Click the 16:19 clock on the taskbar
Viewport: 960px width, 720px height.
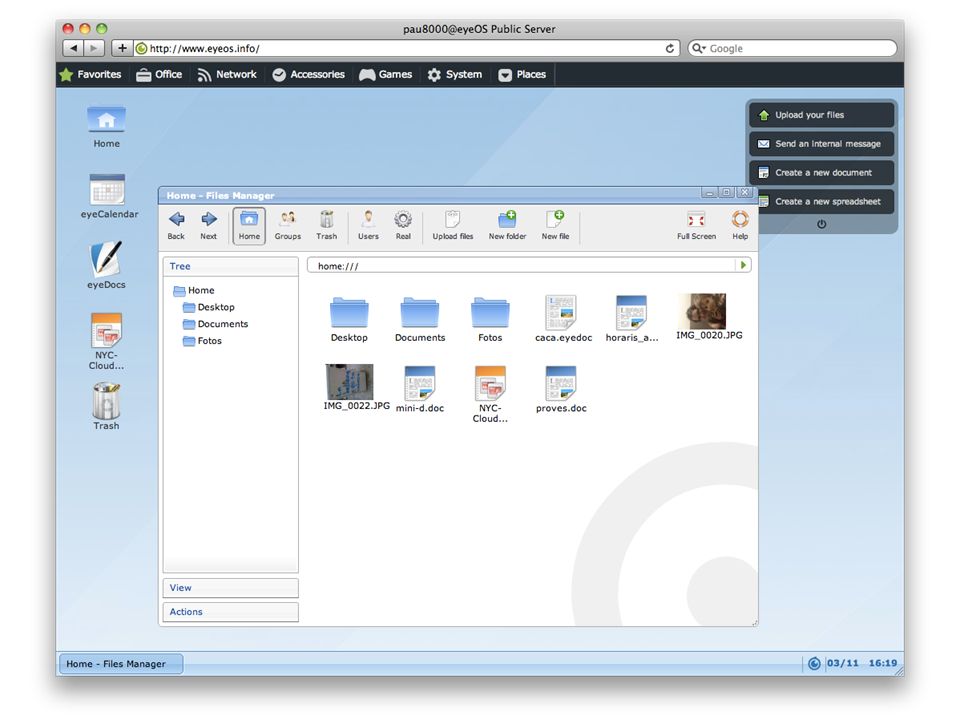coord(882,663)
